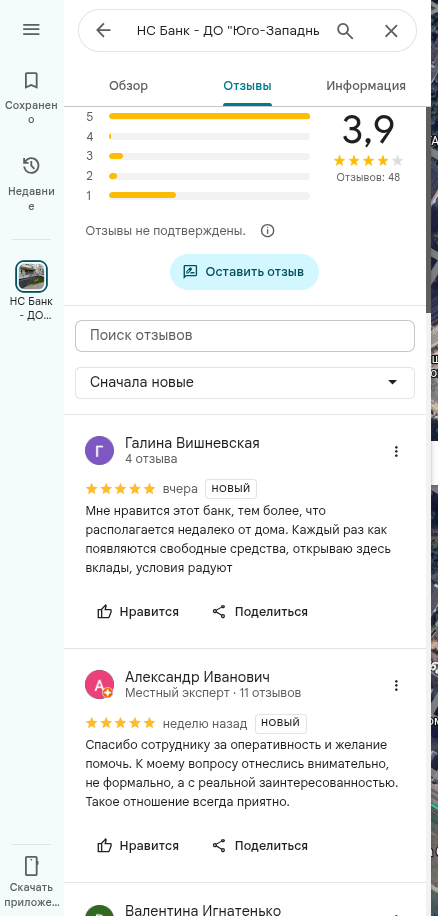Filter reviews by 2-star bar

coord(209,176)
